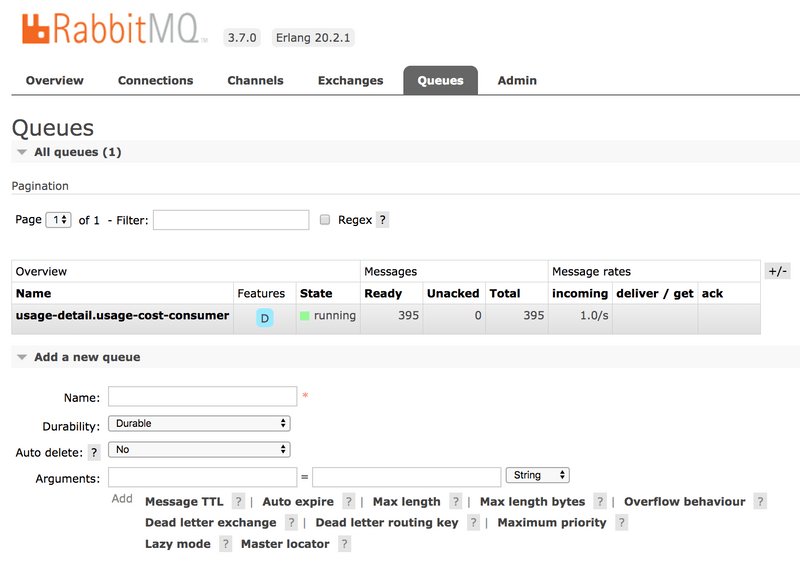The width and height of the screenshot is (800, 567).
Task: Open help icon next to Auto delete
Action: (94, 452)
